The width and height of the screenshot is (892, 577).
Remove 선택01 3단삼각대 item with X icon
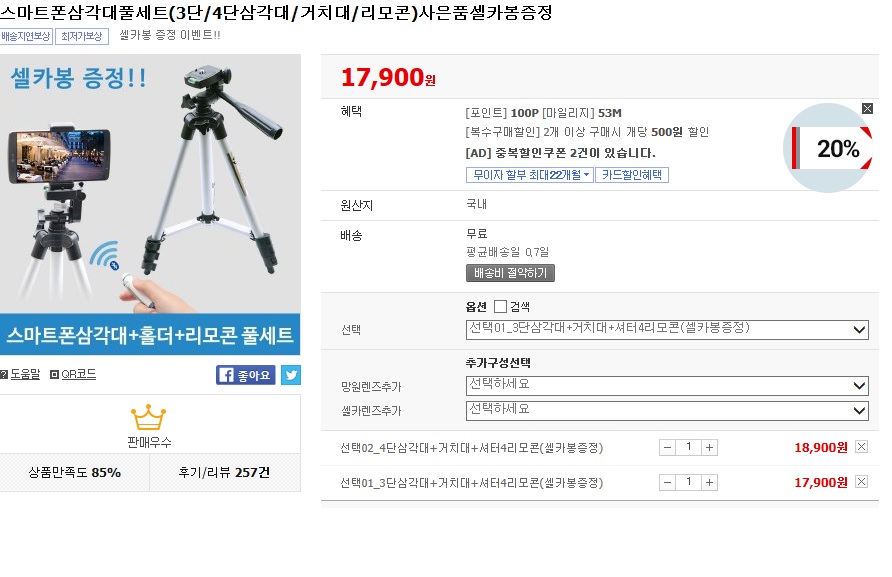tap(861, 482)
